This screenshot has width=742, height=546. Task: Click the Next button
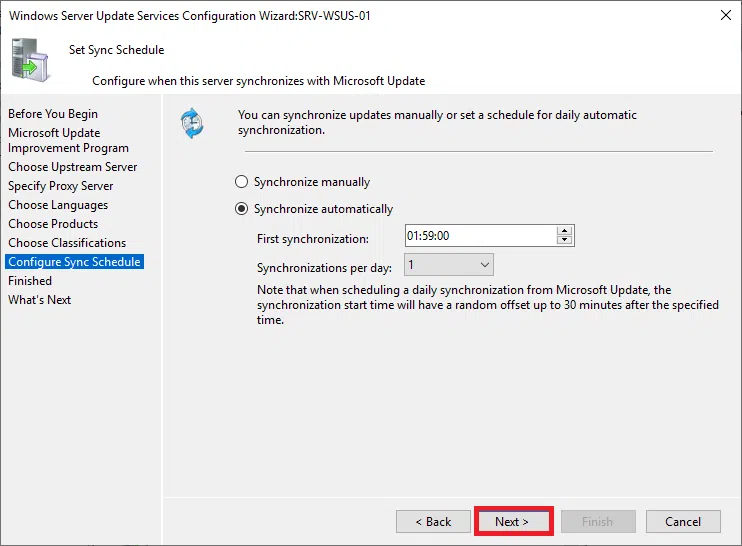click(511, 521)
